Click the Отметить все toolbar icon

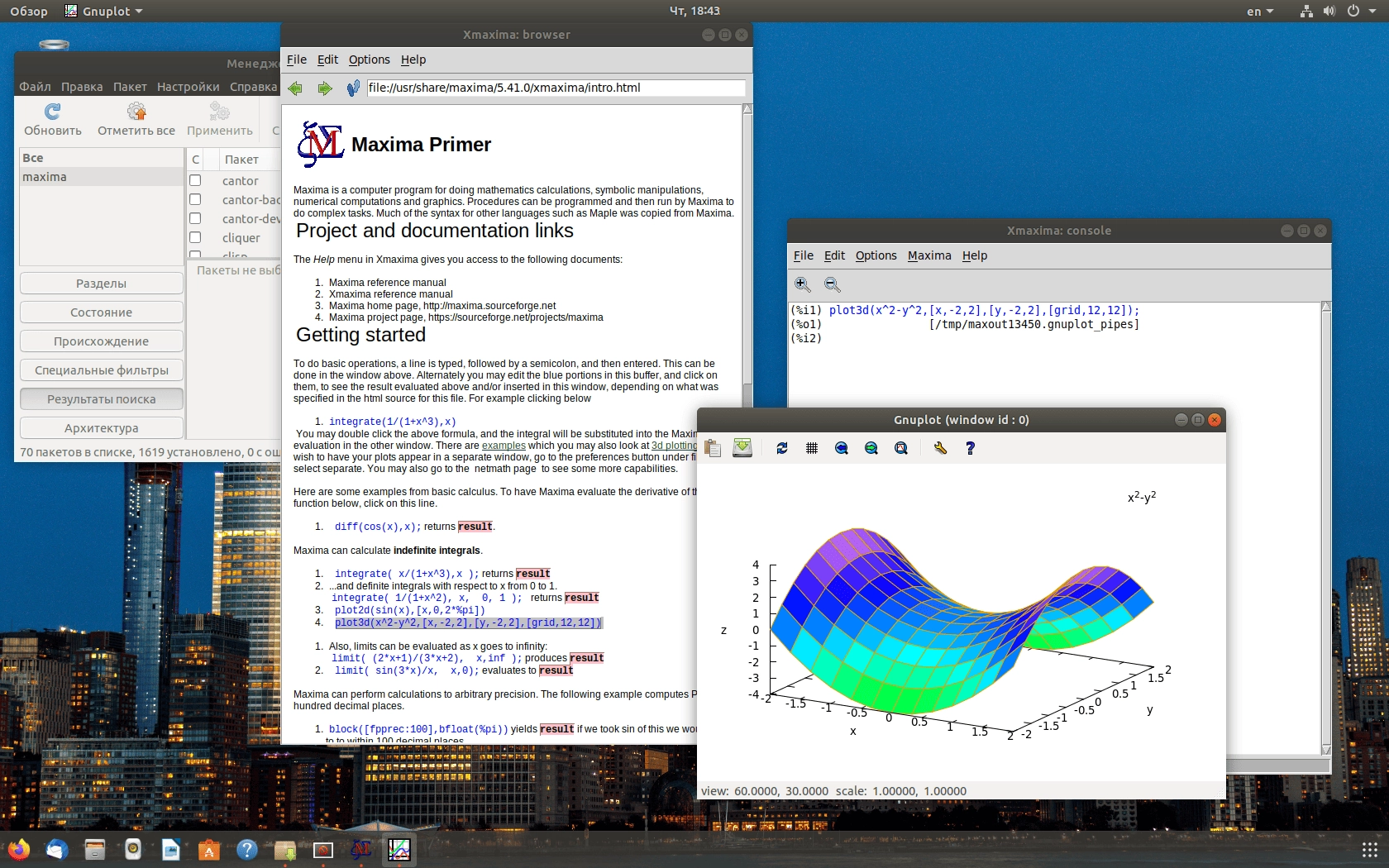[x=136, y=111]
